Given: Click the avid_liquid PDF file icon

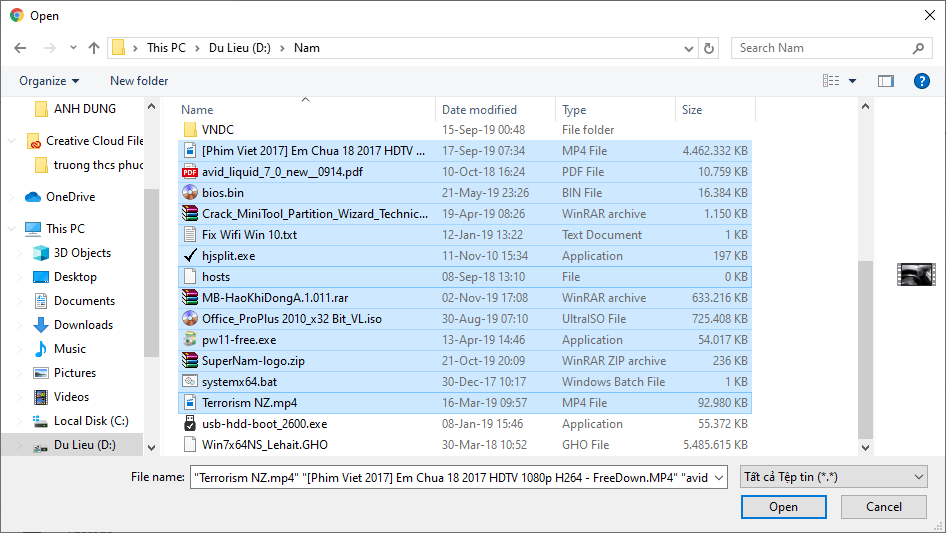Looking at the screenshot, I should [x=190, y=172].
